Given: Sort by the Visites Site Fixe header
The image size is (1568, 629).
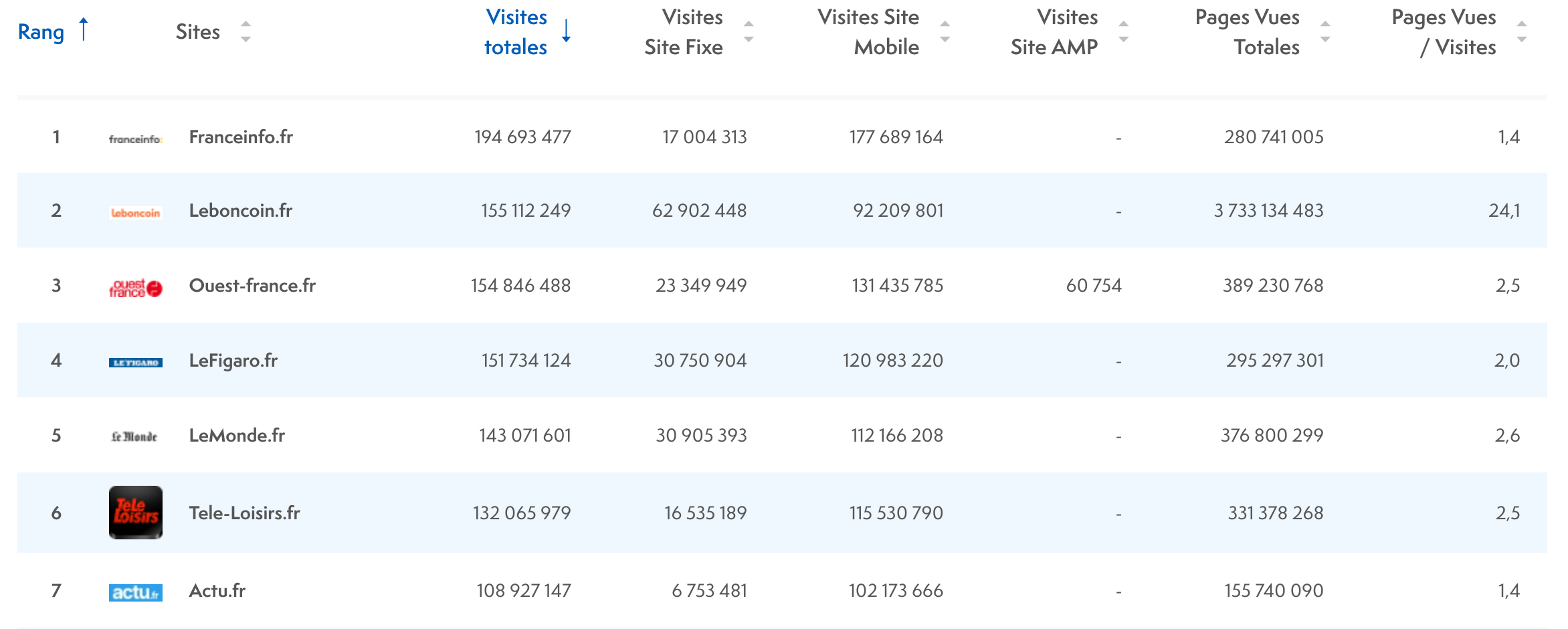Looking at the screenshot, I should coord(683,31).
